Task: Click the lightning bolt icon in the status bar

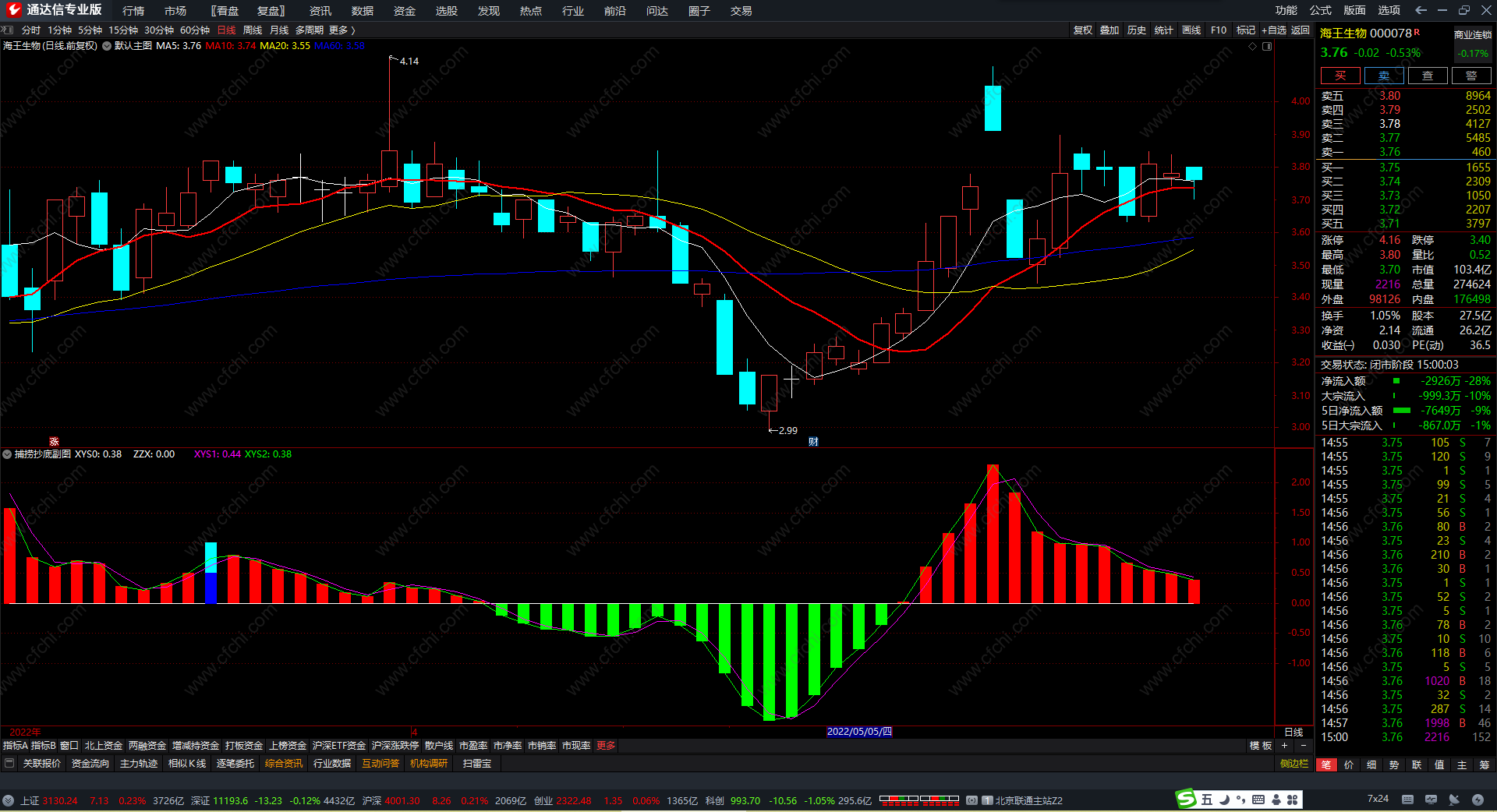Action: click(1478, 800)
